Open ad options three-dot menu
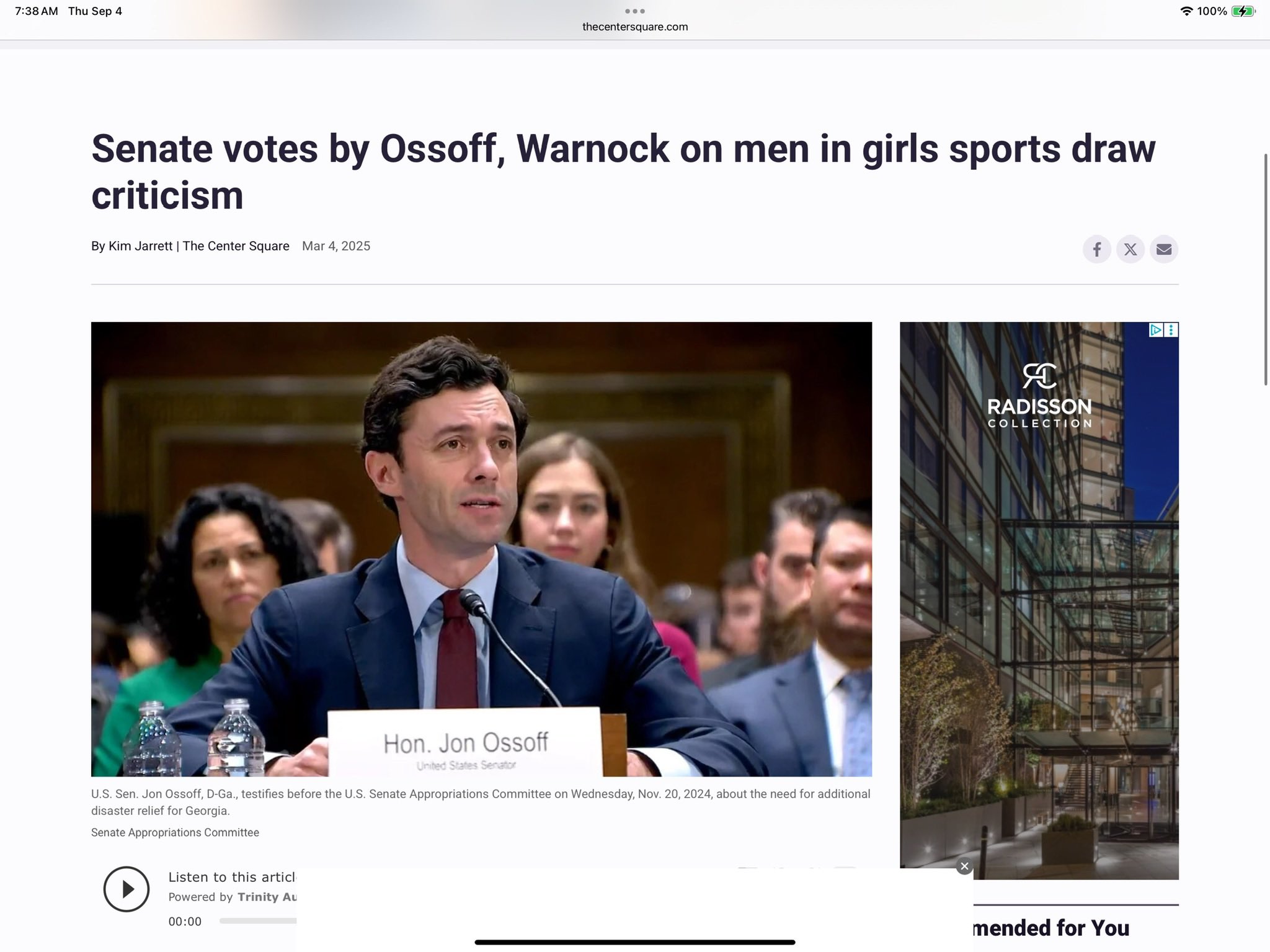This screenshot has width=1270, height=952. tap(1171, 330)
